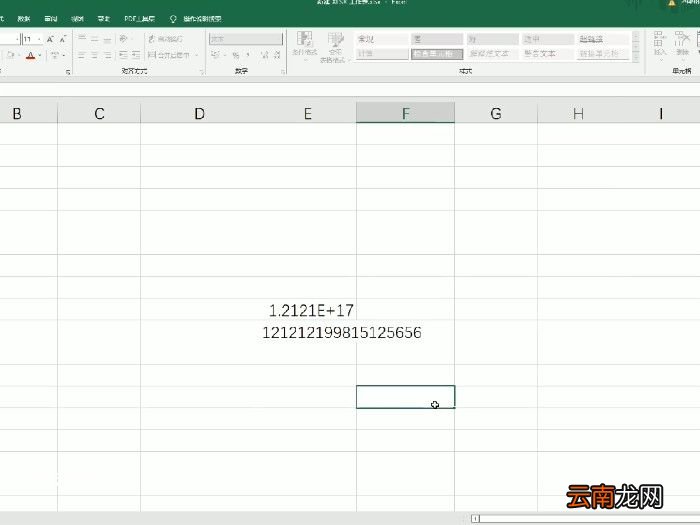Viewport: 700px width, 525px height.
Task: Apply the 适中 cell style
Action: (548, 39)
